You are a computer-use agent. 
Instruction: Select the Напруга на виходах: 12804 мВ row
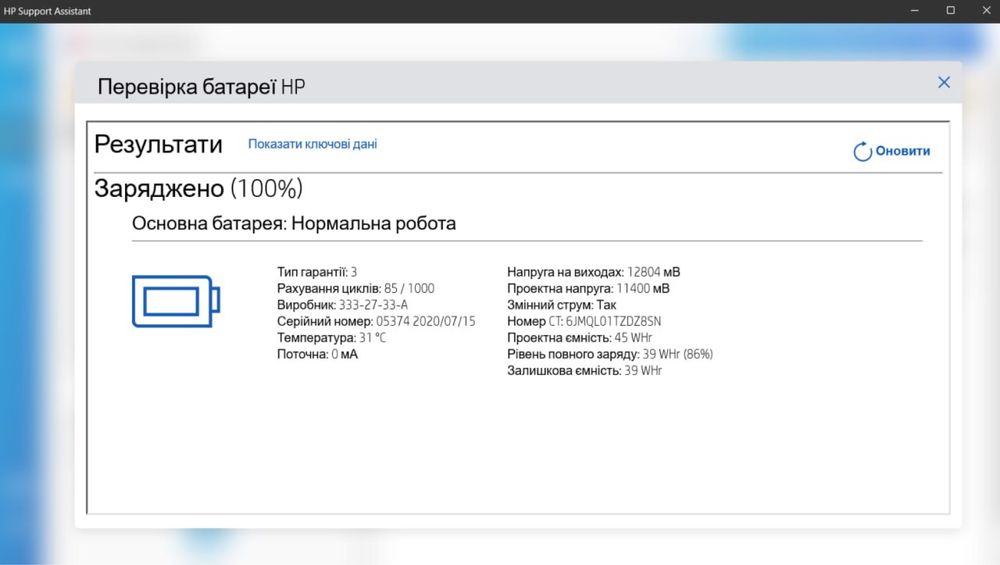tap(594, 272)
